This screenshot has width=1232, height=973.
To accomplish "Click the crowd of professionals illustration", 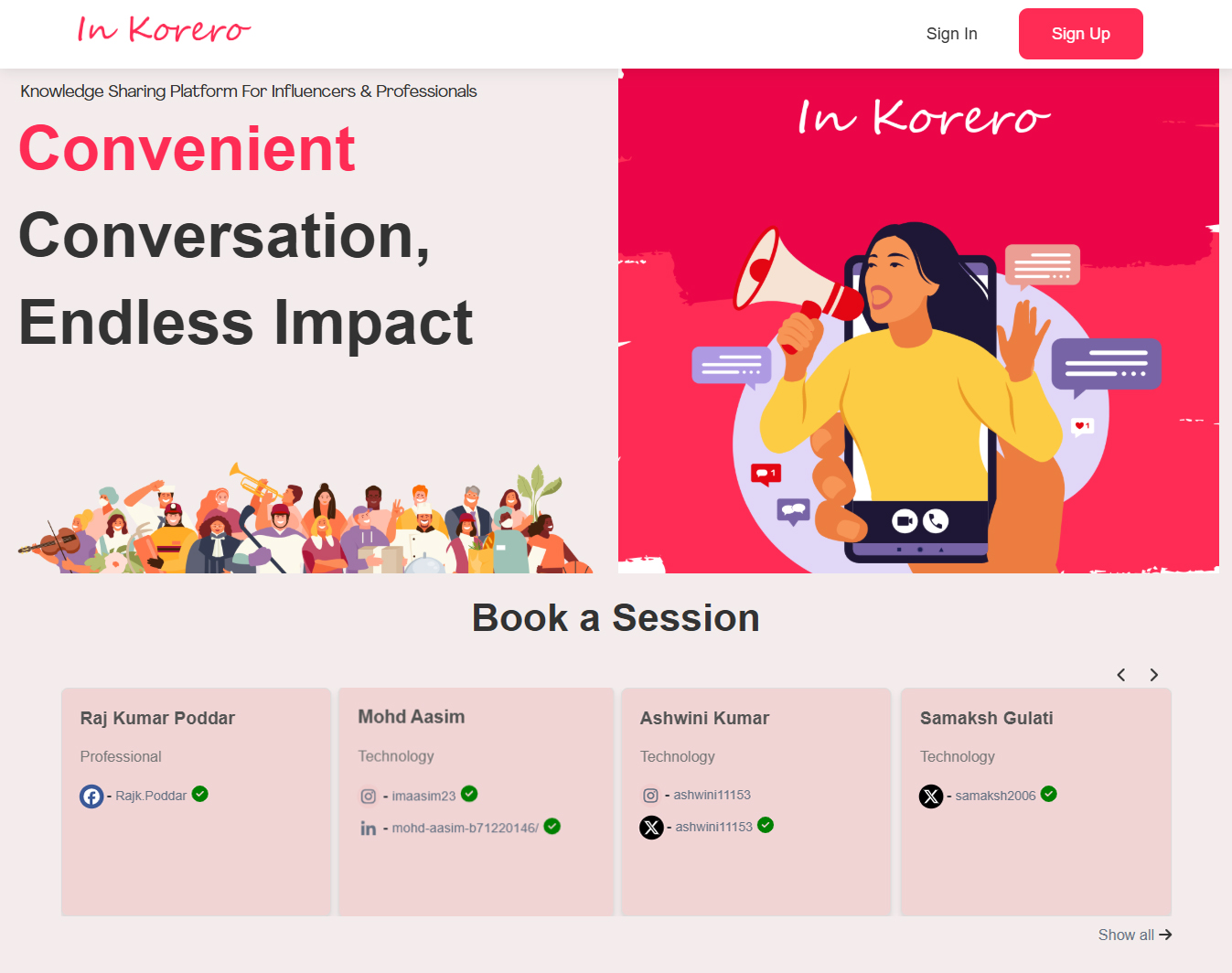I will click(x=306, y=521).
